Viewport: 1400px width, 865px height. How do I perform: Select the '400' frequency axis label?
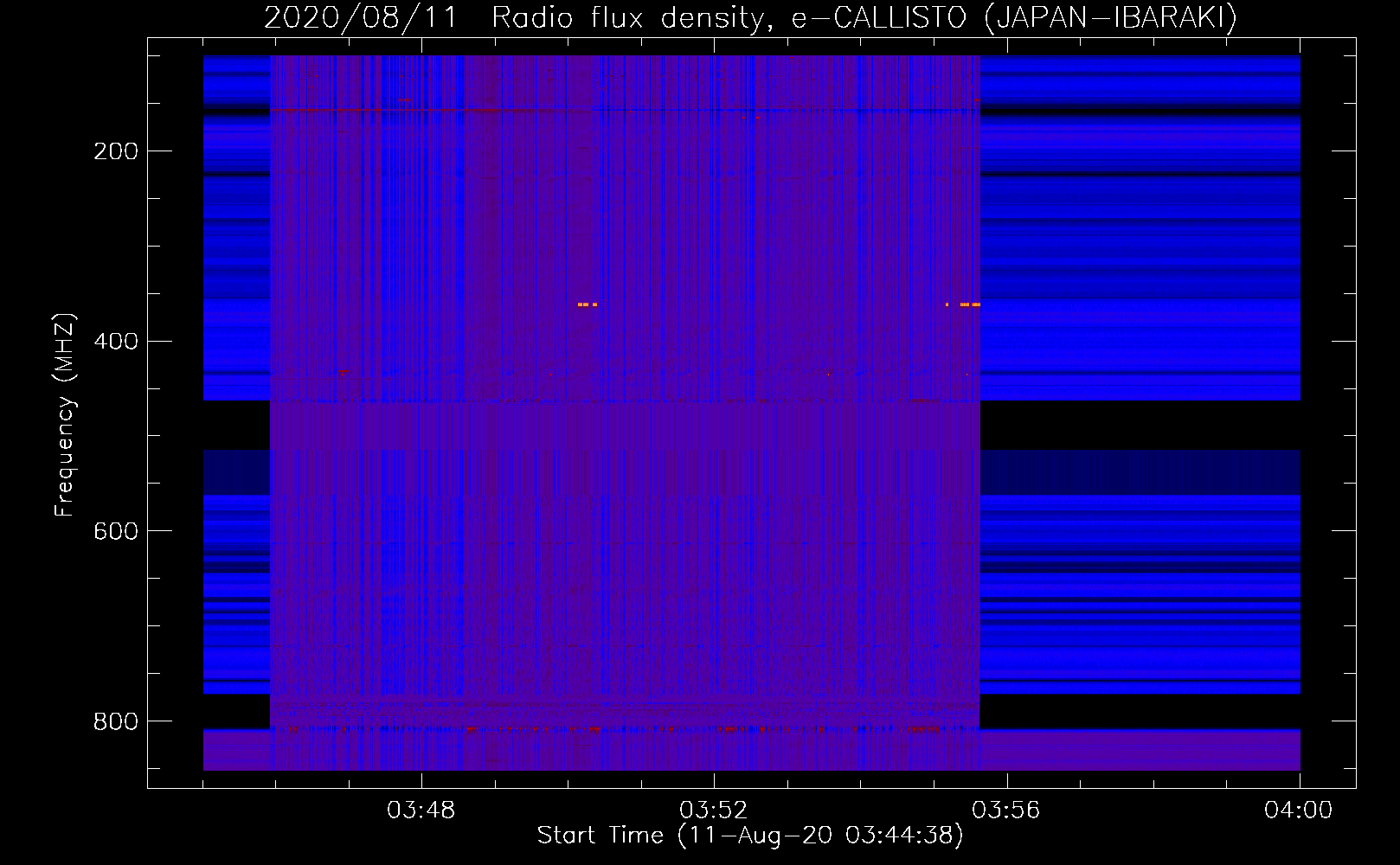(116, 342)
